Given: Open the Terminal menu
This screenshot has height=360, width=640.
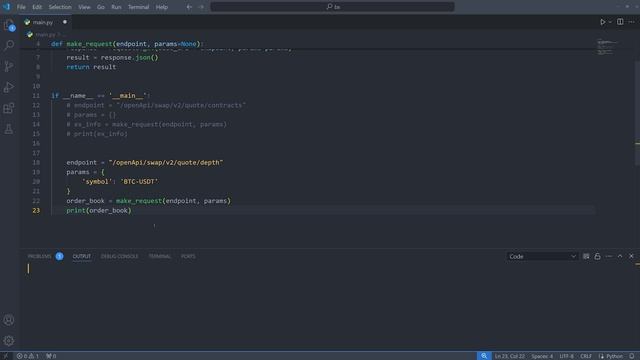Looking at the screenshot, I should tap(138, 7).
